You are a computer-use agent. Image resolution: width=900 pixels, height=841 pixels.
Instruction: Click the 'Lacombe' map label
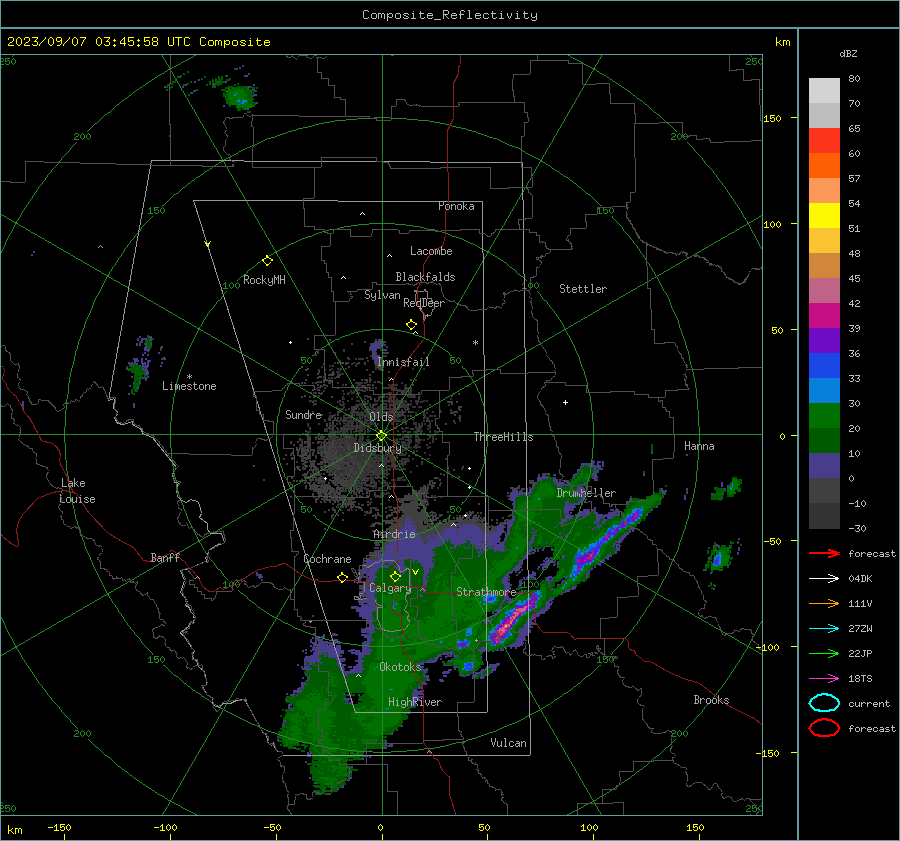pyautogui.click(x=431, y=251)
